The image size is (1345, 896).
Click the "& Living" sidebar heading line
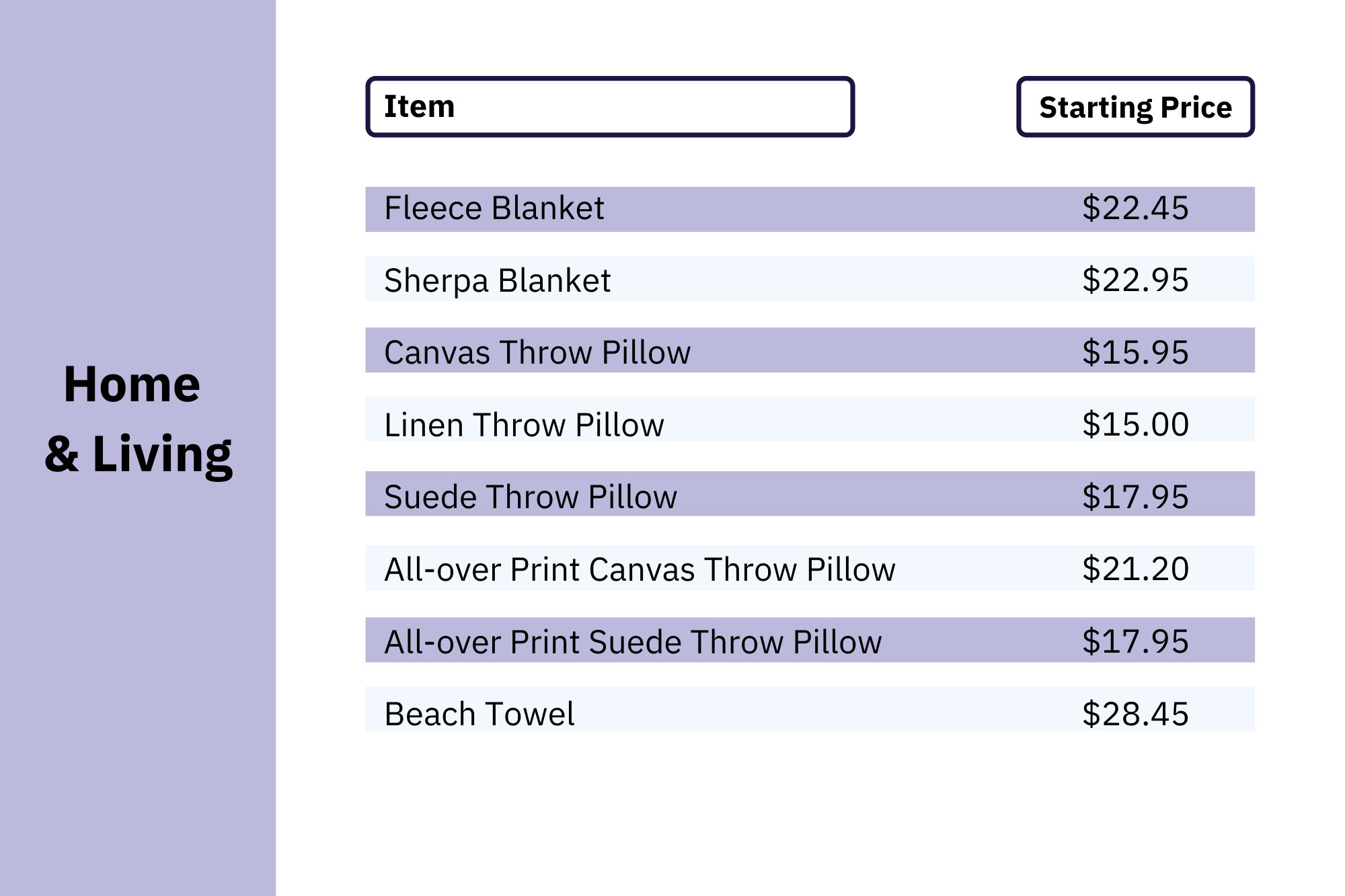click(x=139, y=454)
